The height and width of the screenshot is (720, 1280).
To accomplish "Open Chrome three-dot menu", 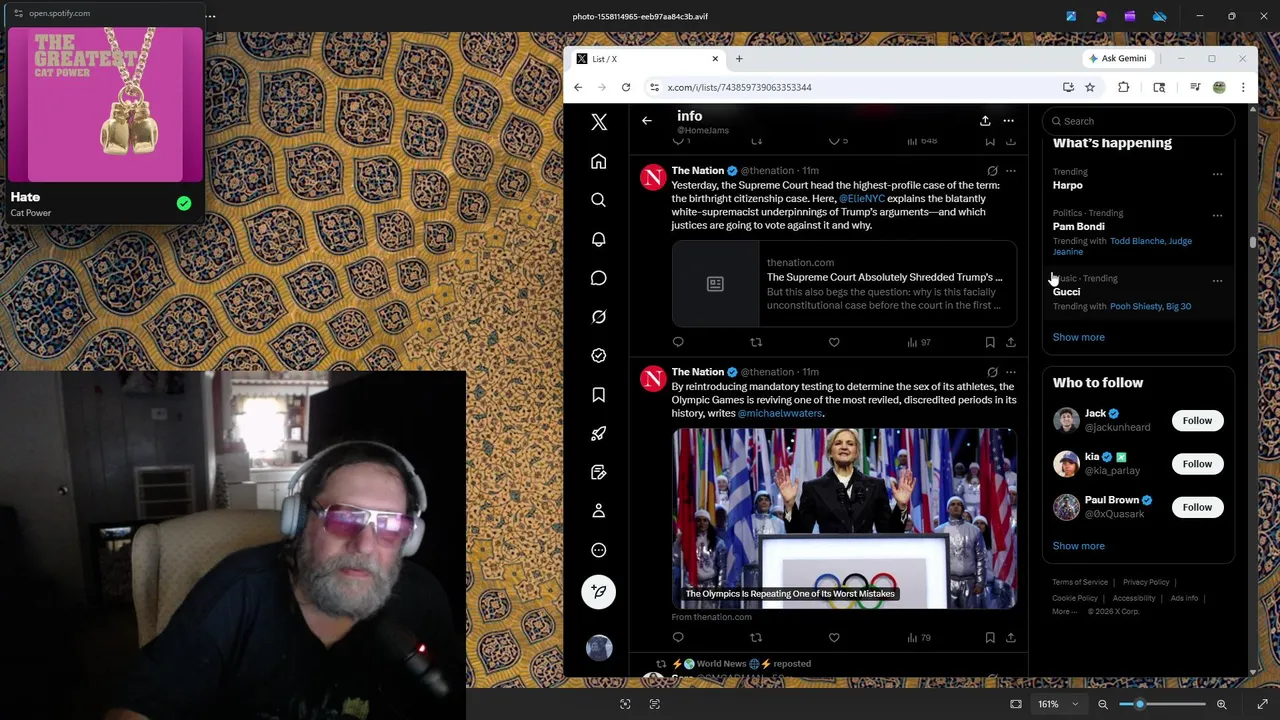I will click(x=1243, y=88).
